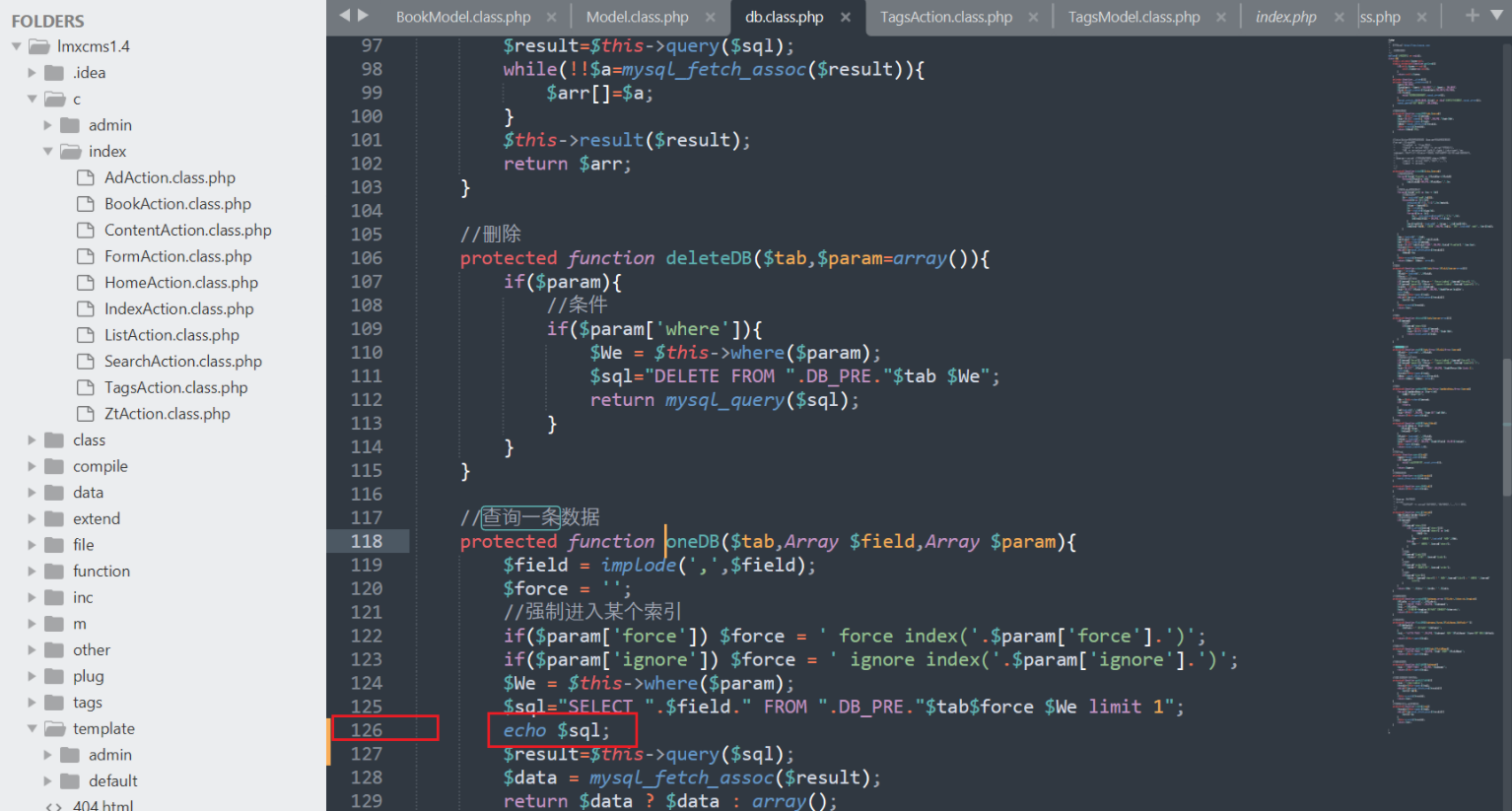1512x811 pixels.
Task: Close the Model.class.php tab
Action: [x=710, y=17]
